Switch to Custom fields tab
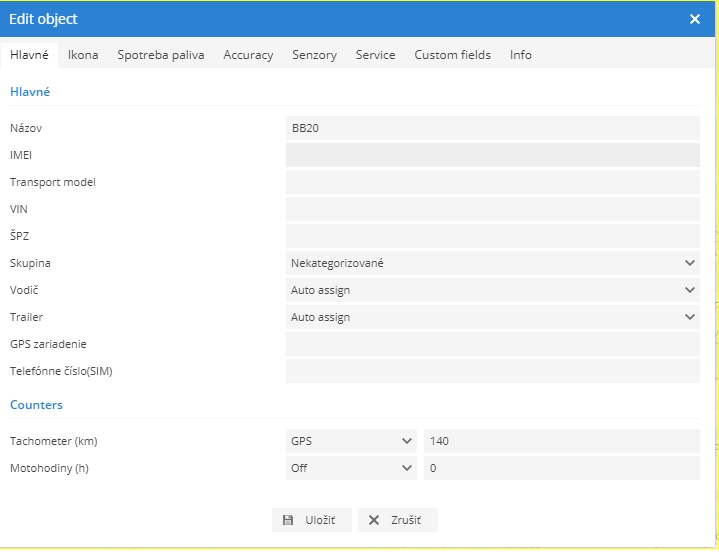The height and width of the screenshot is (552, 719). coord(452,55)
